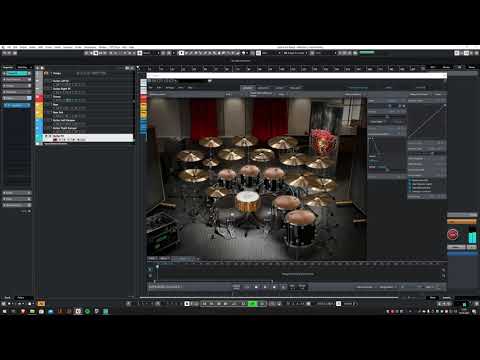Click the Cubase horizontal scrollbar

click(269, 297)
